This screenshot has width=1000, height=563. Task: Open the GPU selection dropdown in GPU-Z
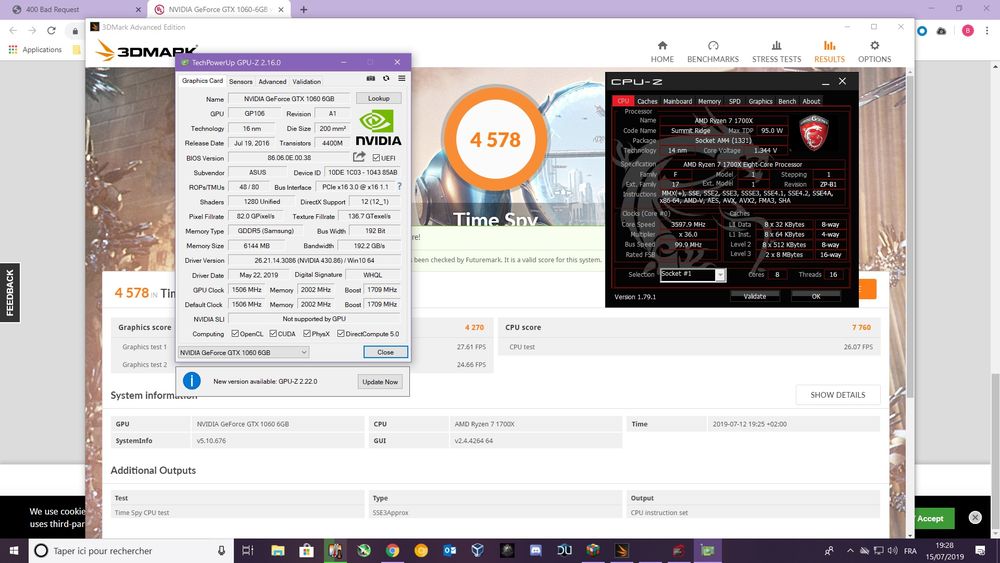244,352
